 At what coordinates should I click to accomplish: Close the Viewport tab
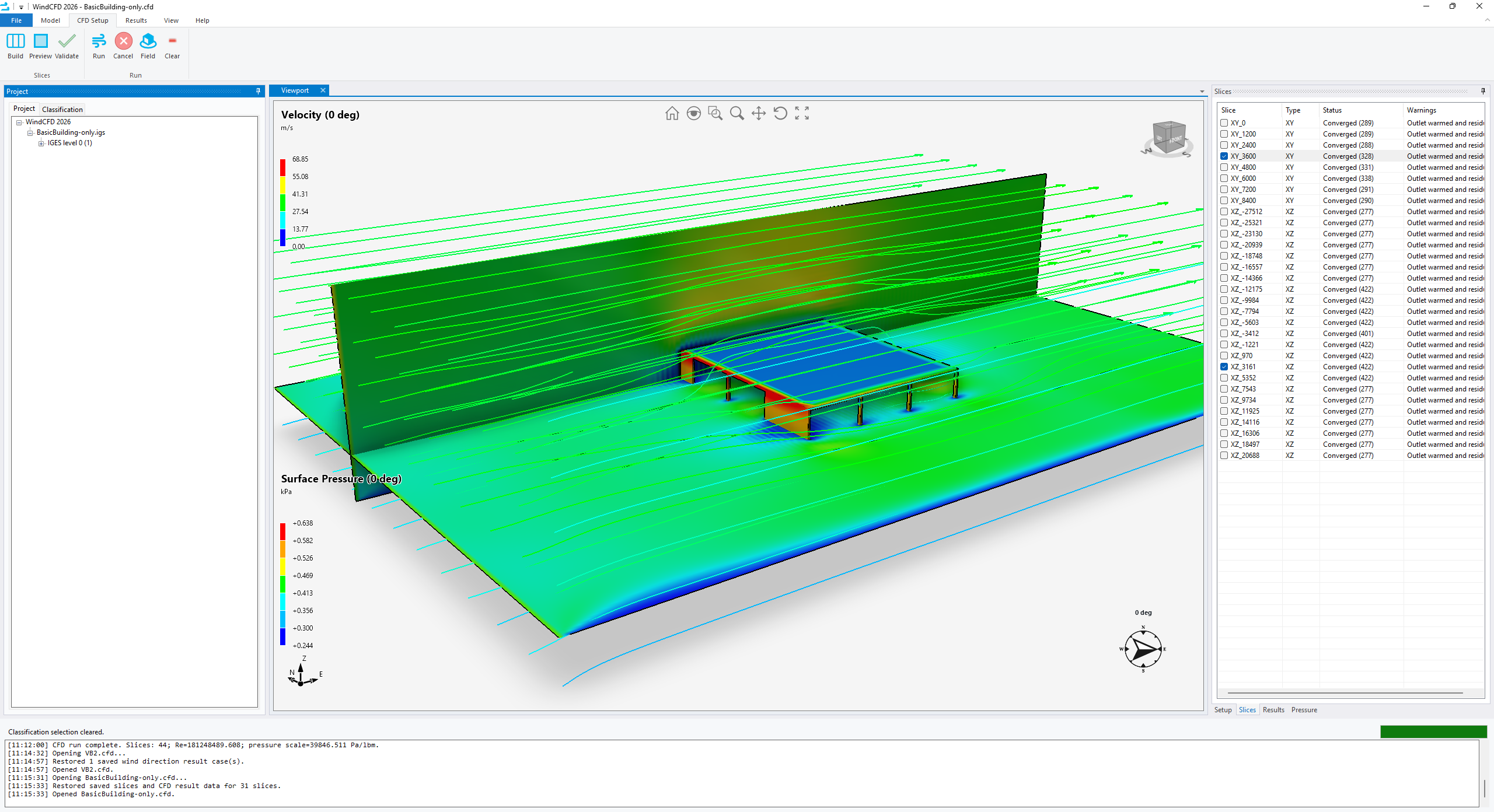click(323, 90)
